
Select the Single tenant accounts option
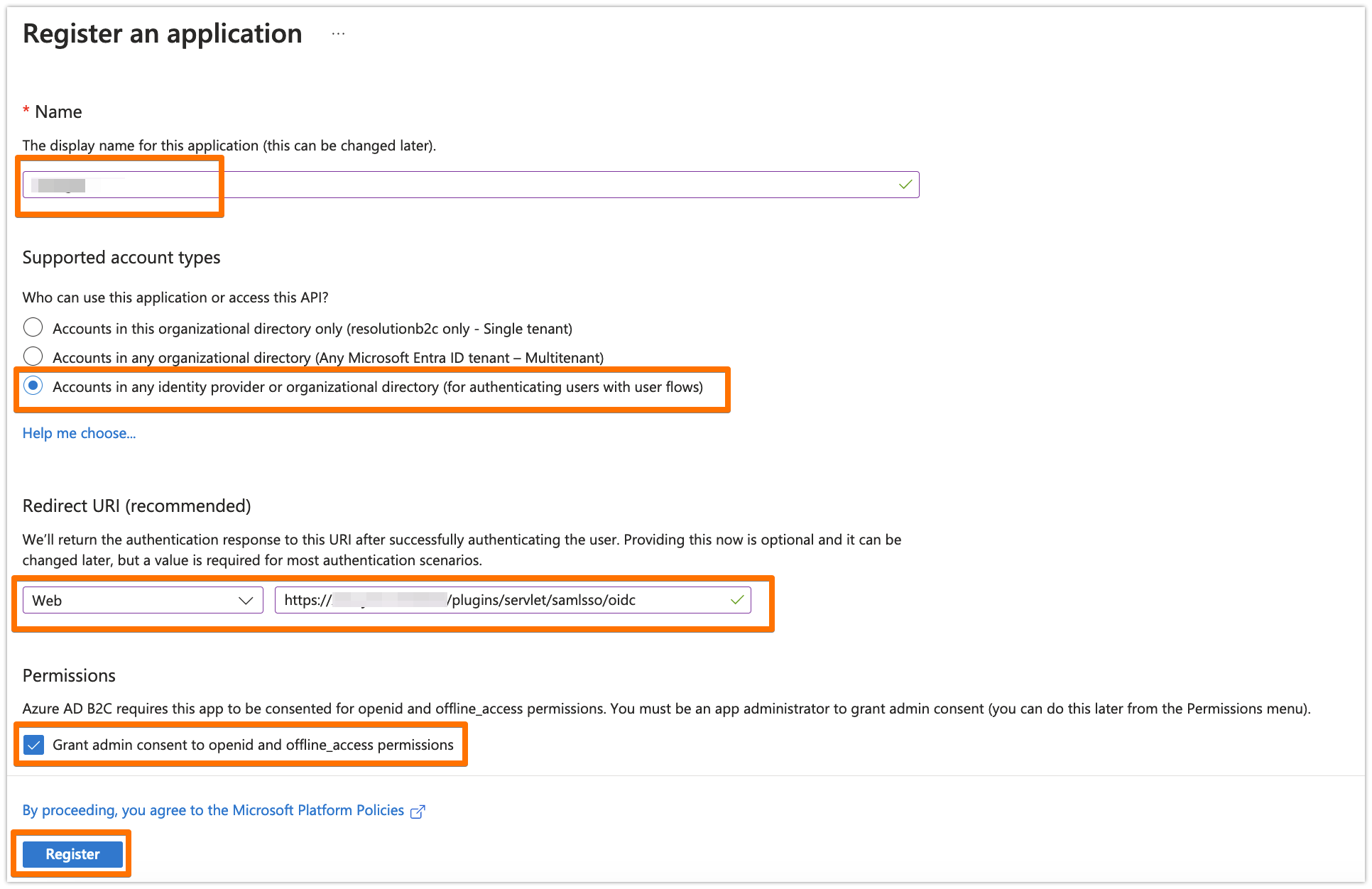(x=33, y=327)
